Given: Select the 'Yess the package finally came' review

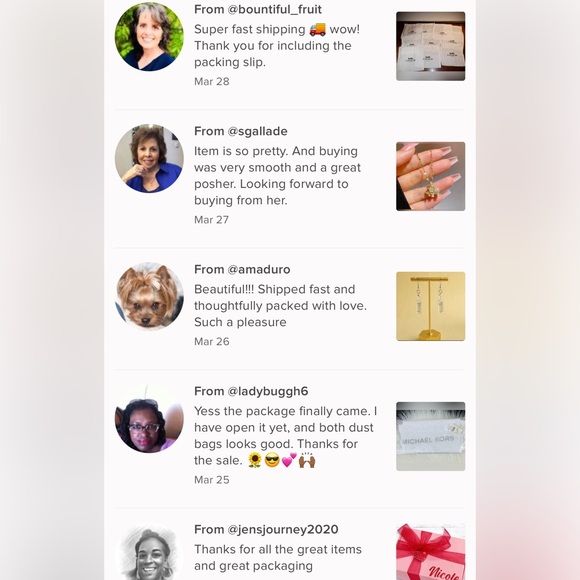Looking at the screenshot, I should point(286,436).
